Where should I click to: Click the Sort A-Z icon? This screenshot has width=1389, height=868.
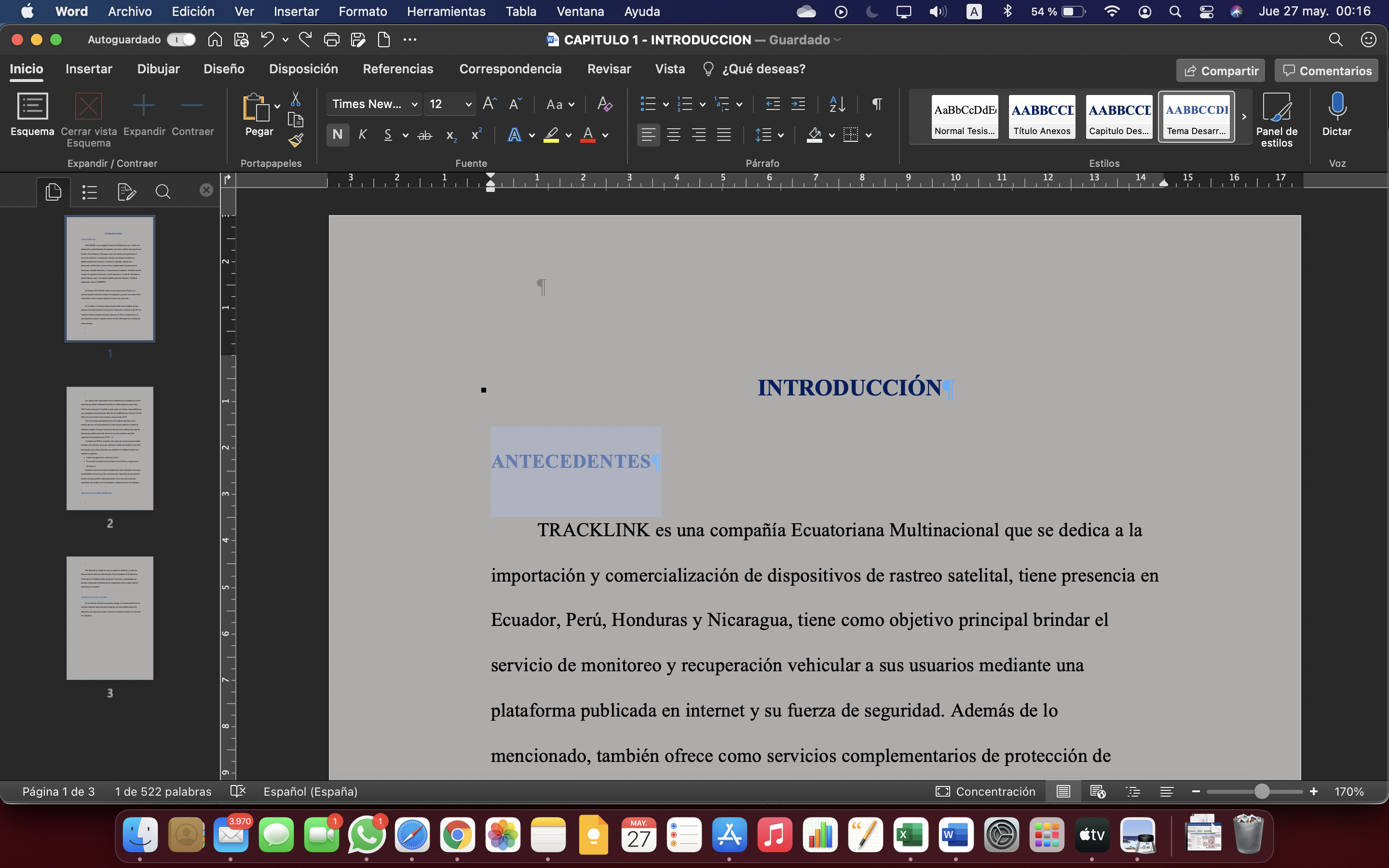[x=837, y=104]
